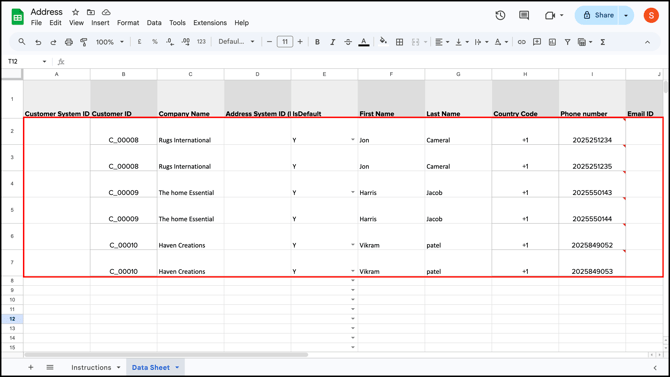Screen dimensions: 670x377
Task: Select the Haven Creations cell in row 6
Action: tap(191, 237)
